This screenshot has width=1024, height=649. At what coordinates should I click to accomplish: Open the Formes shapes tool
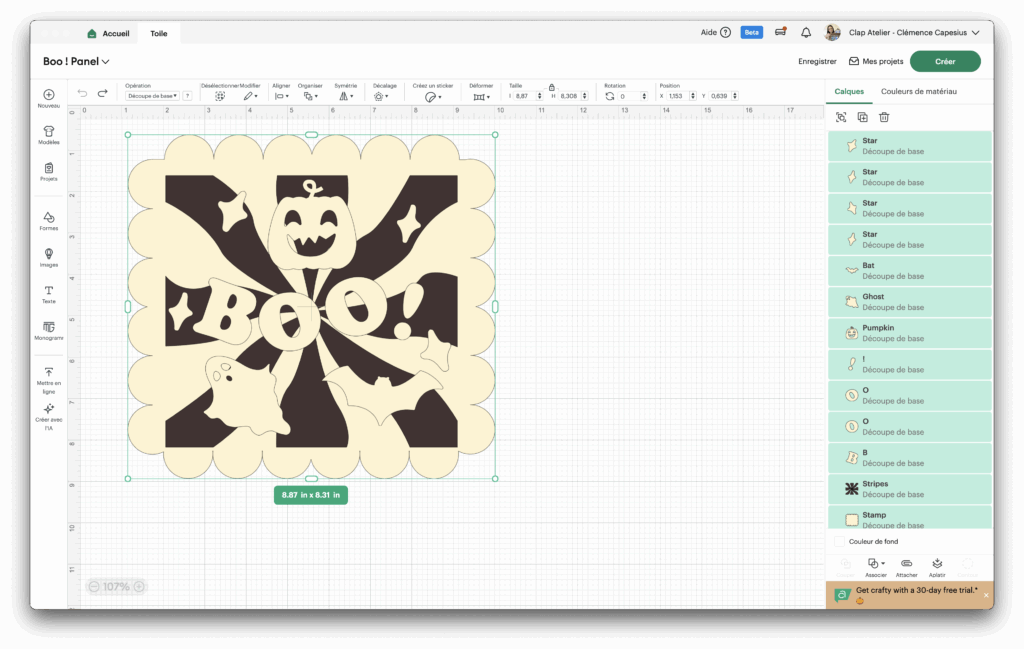(48, 218)
